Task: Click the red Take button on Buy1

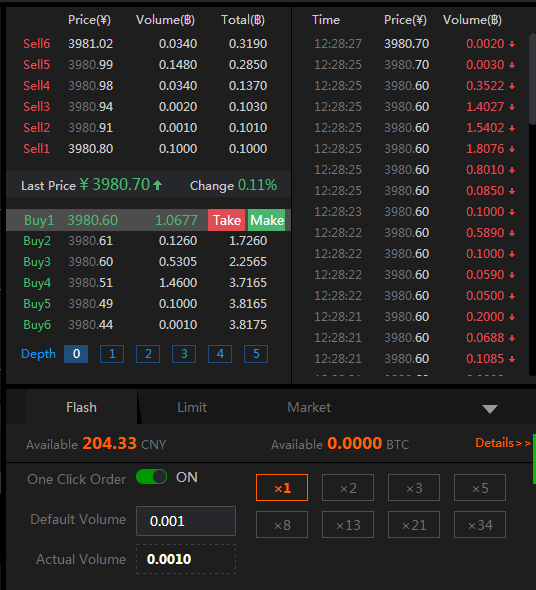Action: coord(227,220)
